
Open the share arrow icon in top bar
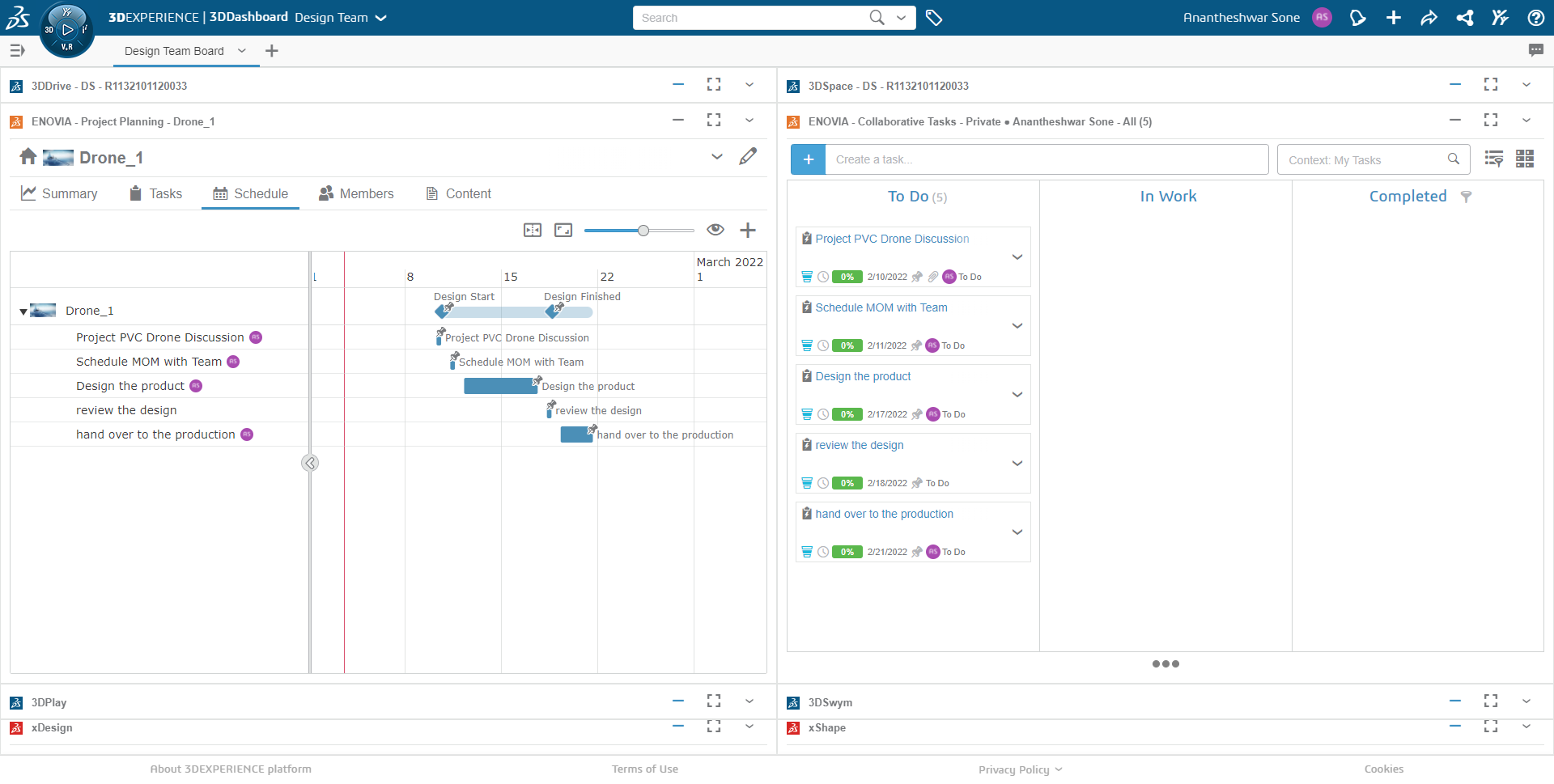coord(1429,18)
